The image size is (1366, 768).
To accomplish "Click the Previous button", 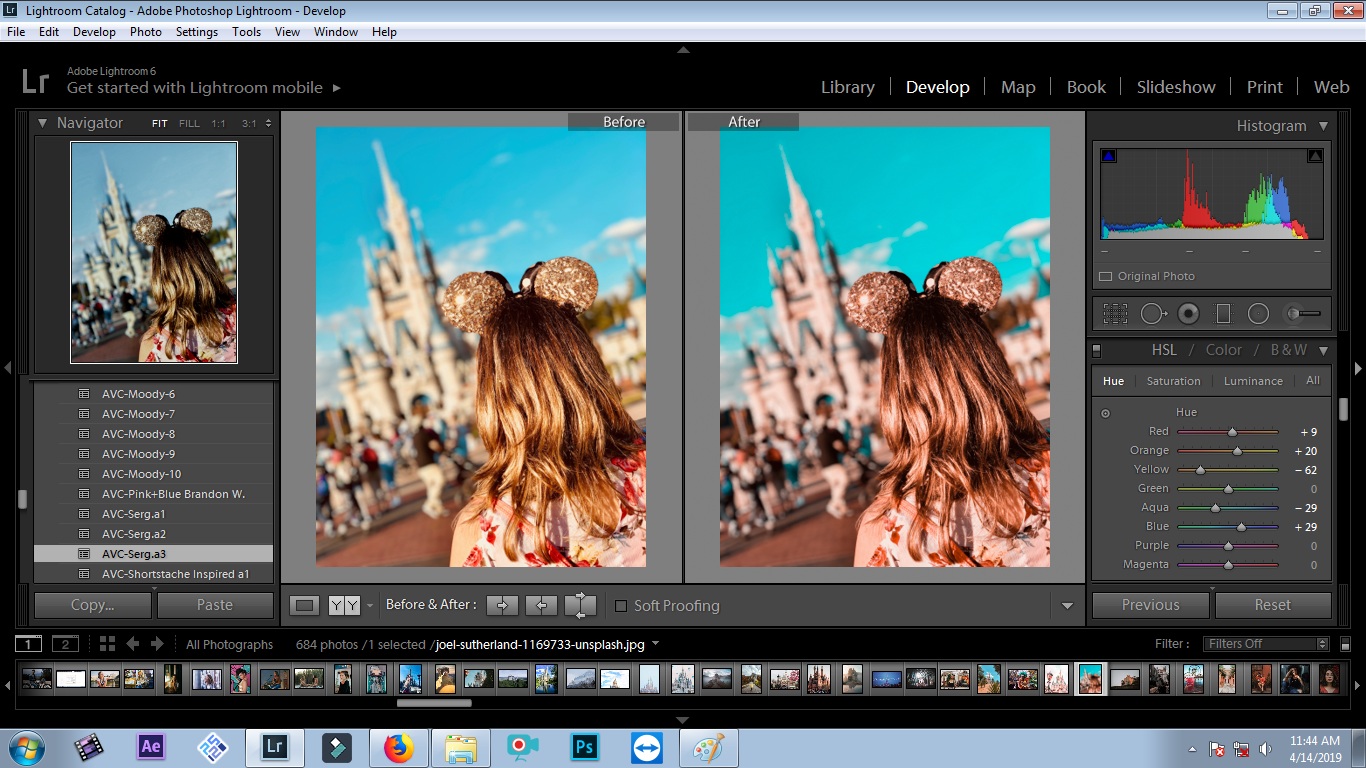I will click(1151, 605).
